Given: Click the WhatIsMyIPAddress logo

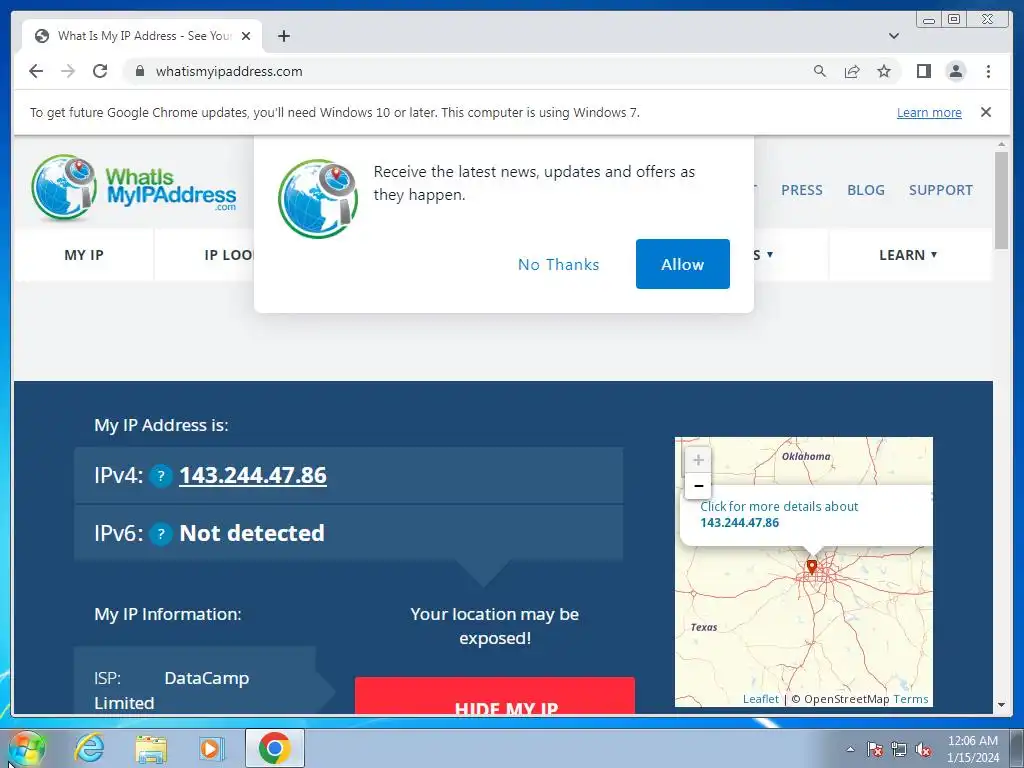Looking at the screenshot, I should [134, 187].
